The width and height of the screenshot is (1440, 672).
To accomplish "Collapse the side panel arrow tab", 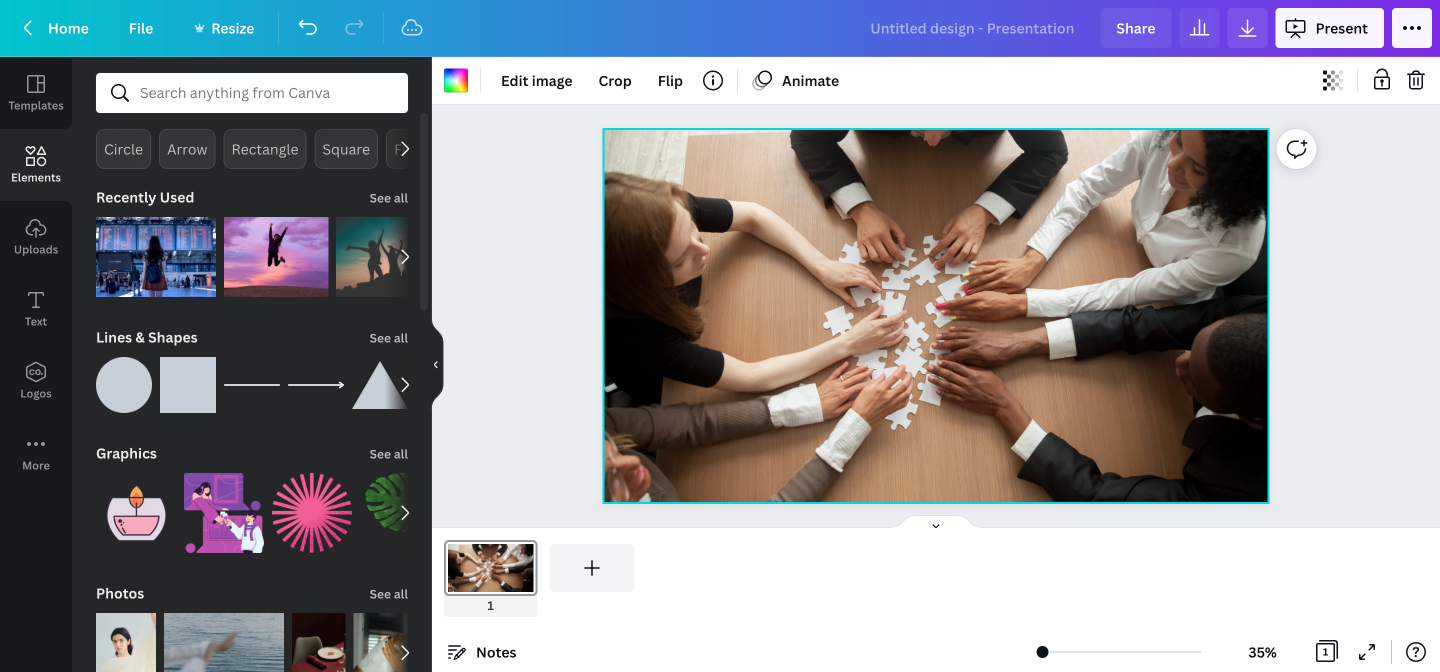I will pyautogui.click(x=436, y=365).
